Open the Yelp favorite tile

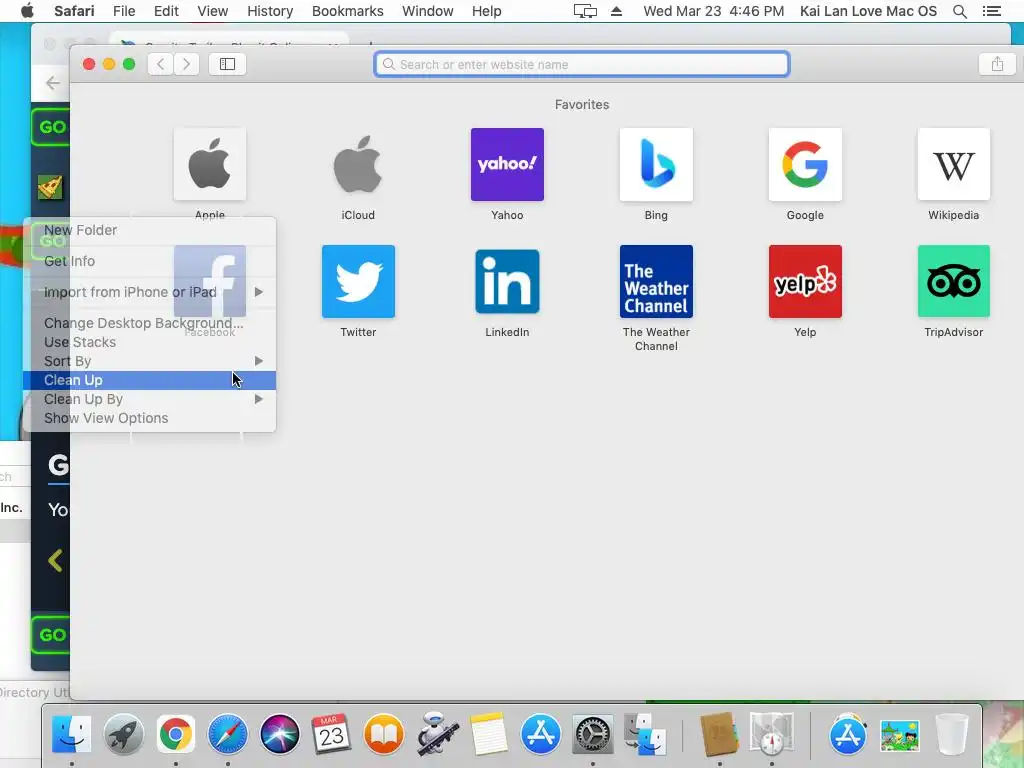point(805,281)
